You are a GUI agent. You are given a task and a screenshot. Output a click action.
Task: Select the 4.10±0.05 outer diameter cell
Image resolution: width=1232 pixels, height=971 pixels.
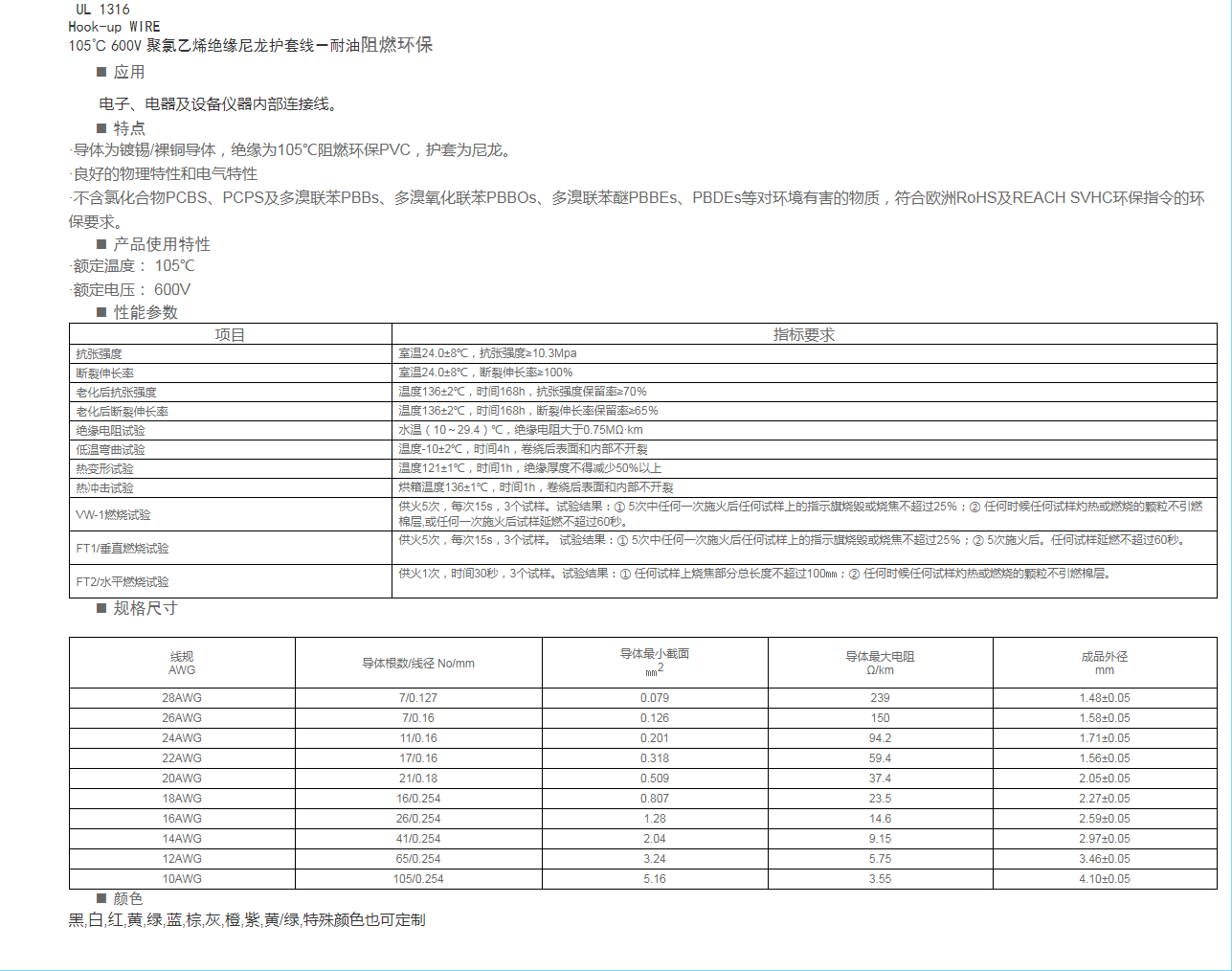(1105, 879)
